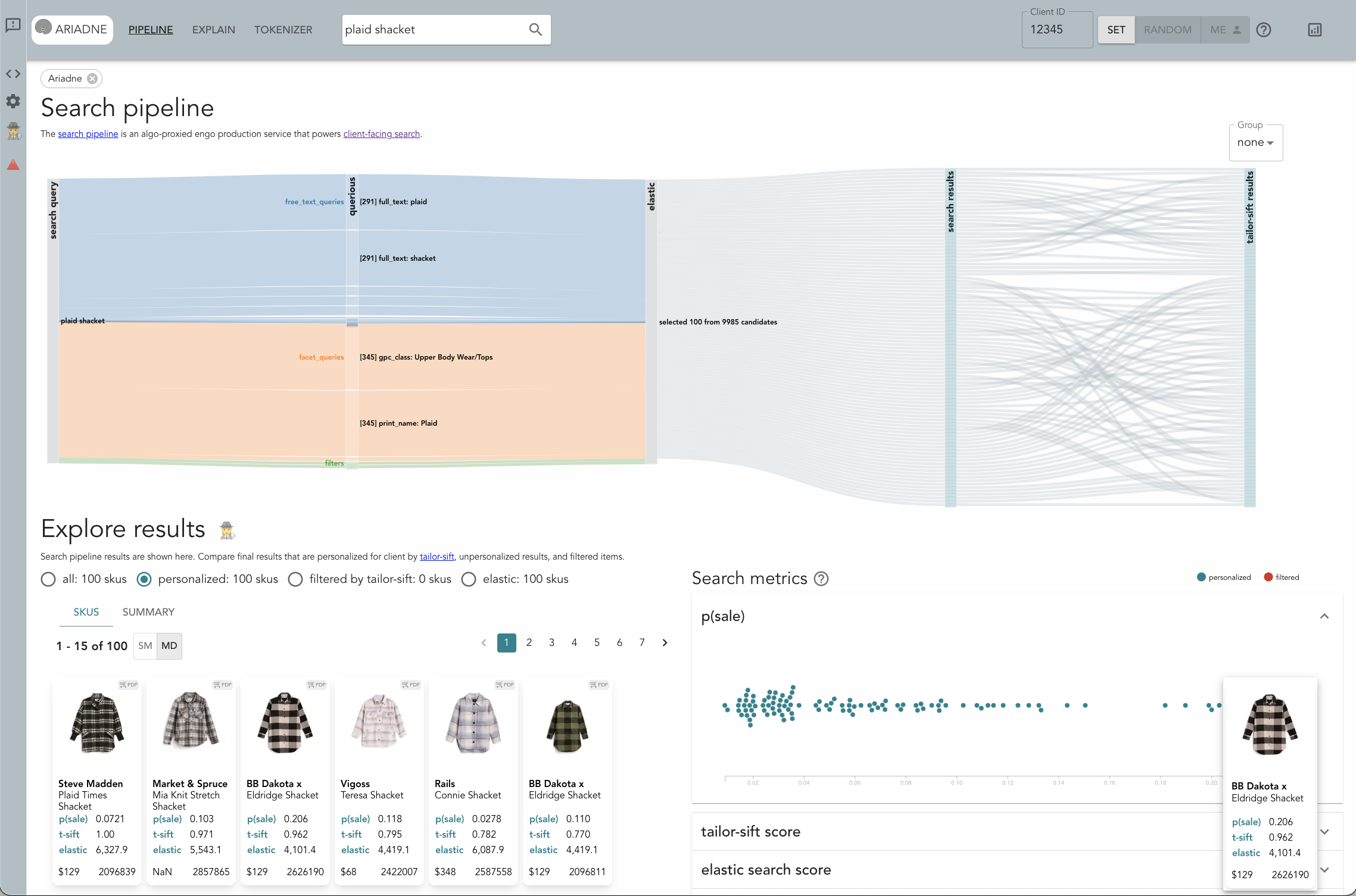Click the code brackets sidebar icon
Viewport: 1356px width, 896px height.
[13, 74]
